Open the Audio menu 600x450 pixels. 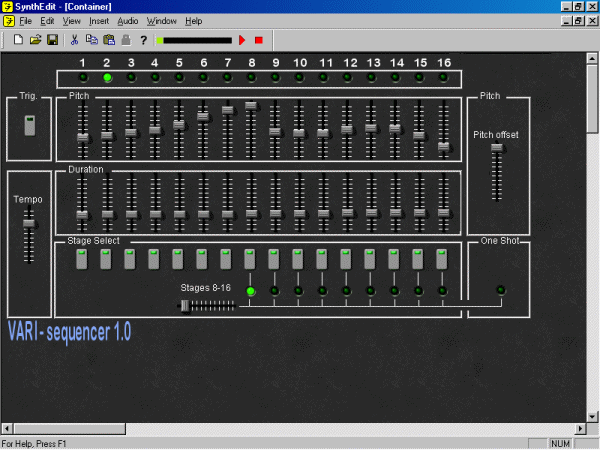click(x=127, y=21)
